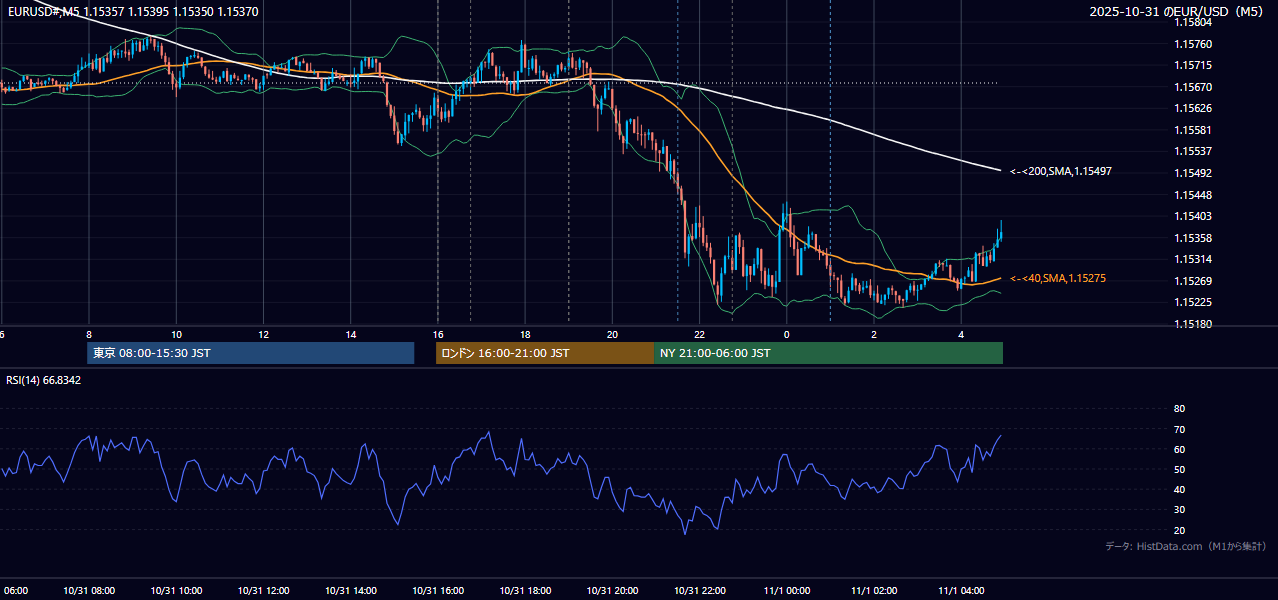Click the bottom 10/31 12:00 time label

[264, 591]
